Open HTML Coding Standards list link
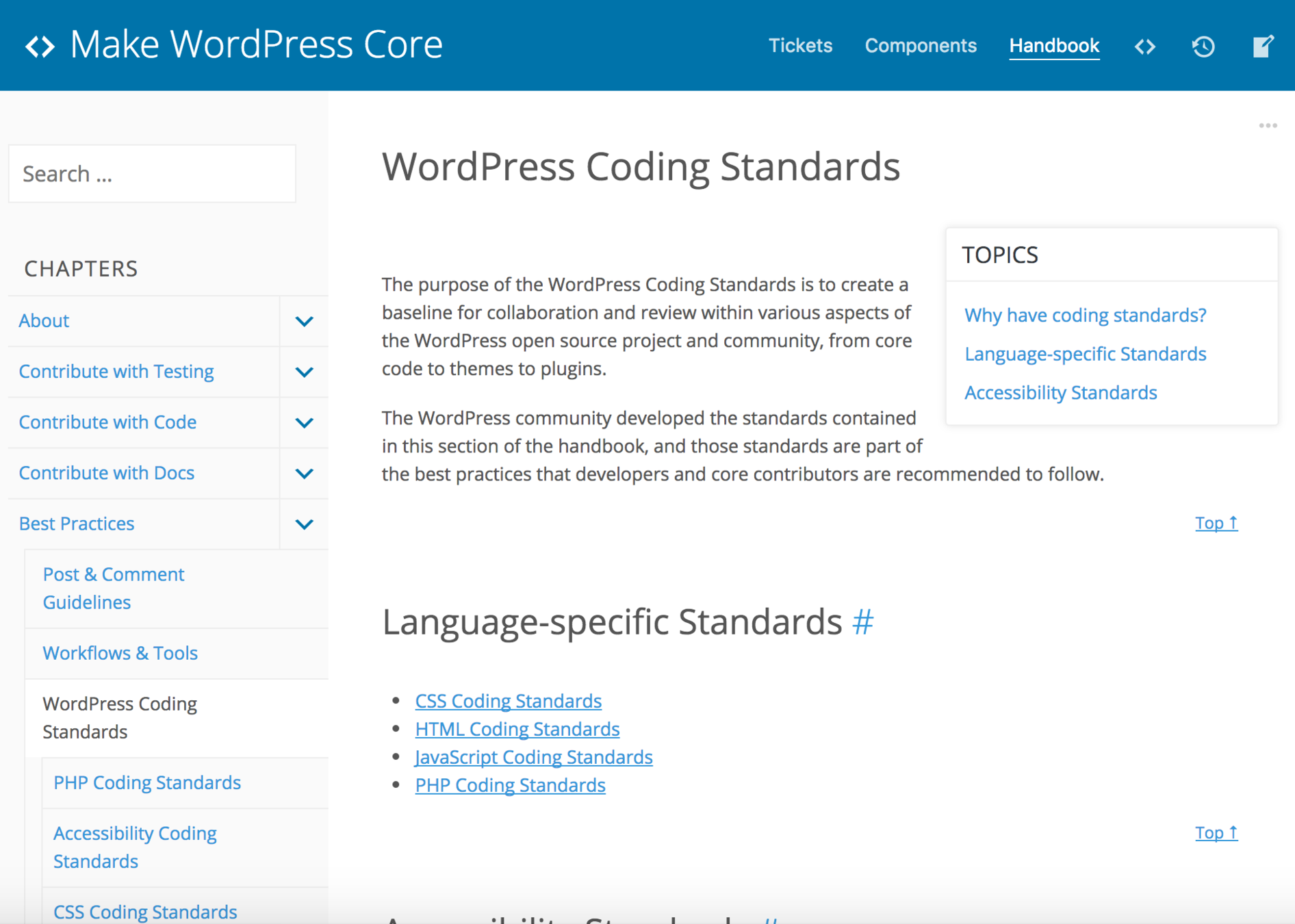The image size is (1295, 924). click(x=517, y=729)
